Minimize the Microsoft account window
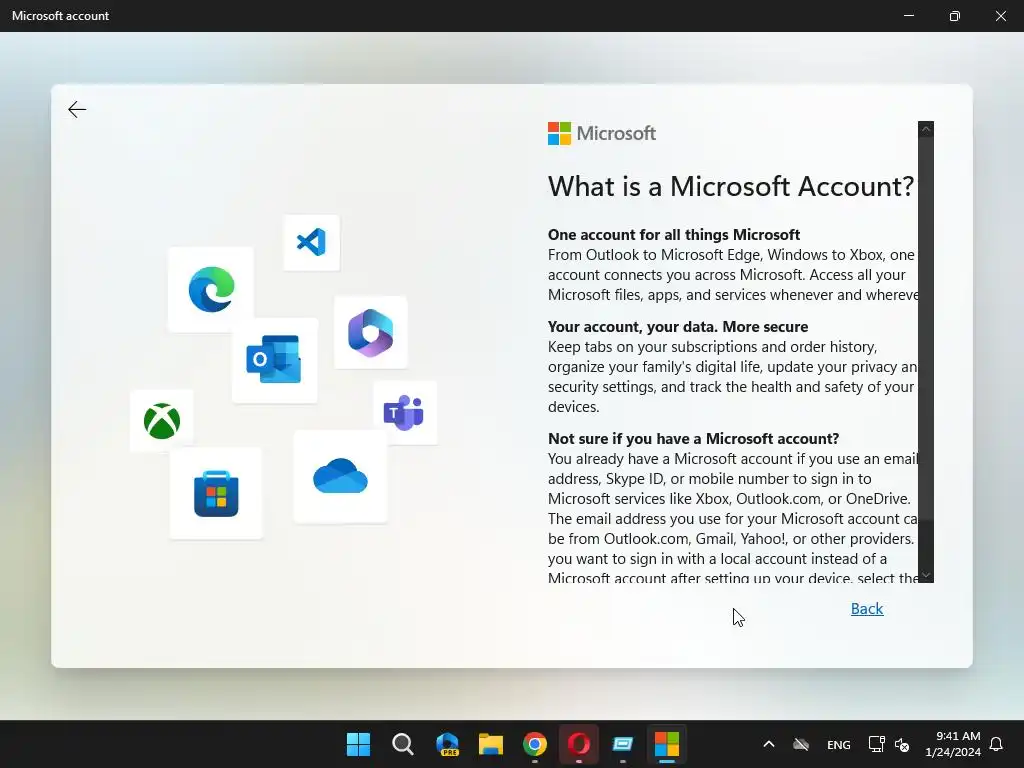The width and height of the screenshot is (1024, 768). click(x=908, y=16)
